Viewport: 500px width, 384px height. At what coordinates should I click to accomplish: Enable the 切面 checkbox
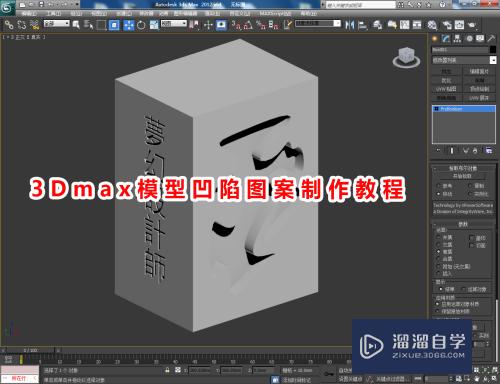477,245
